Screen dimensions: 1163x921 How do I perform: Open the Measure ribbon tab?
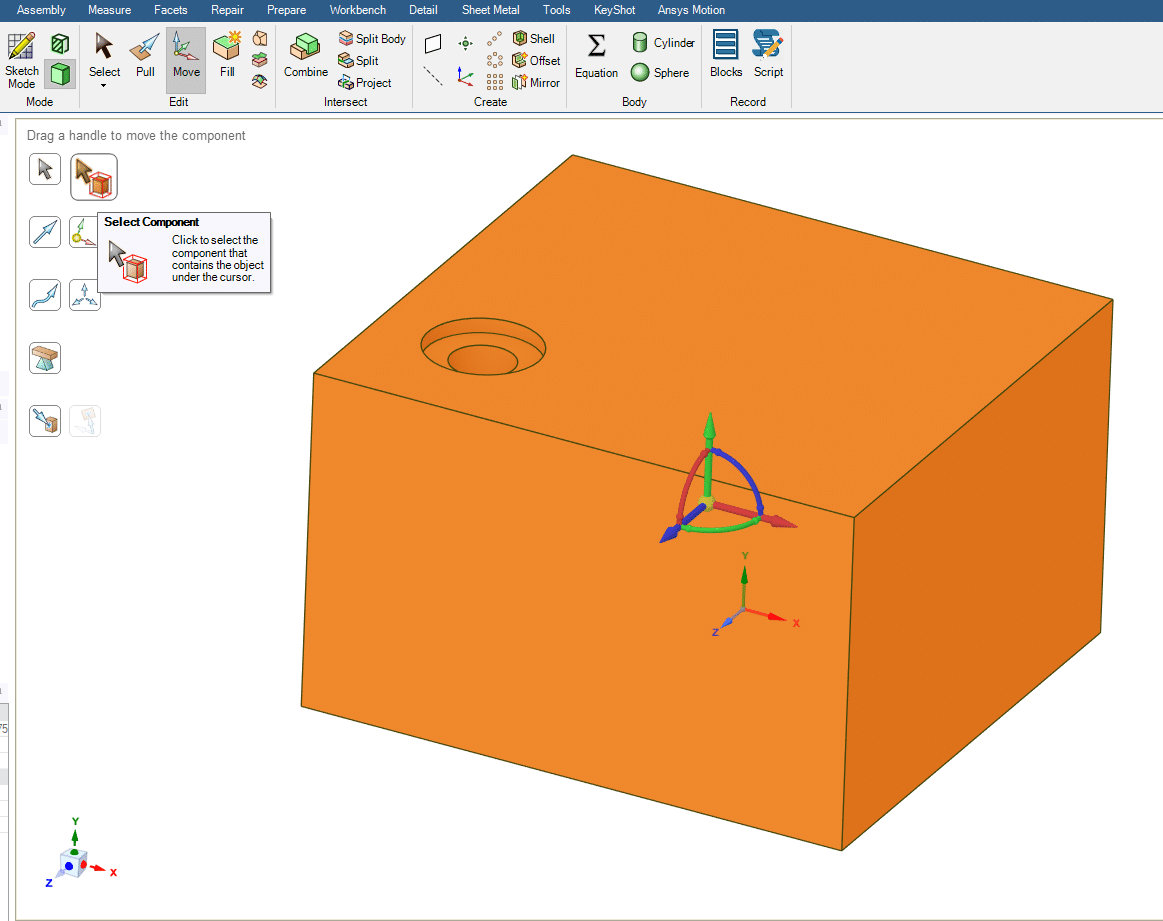[x=109, y=10]
